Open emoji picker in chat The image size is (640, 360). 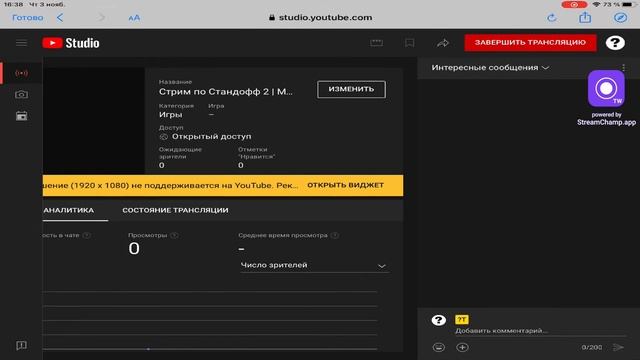pyautogui.click(x=438, y=347)
